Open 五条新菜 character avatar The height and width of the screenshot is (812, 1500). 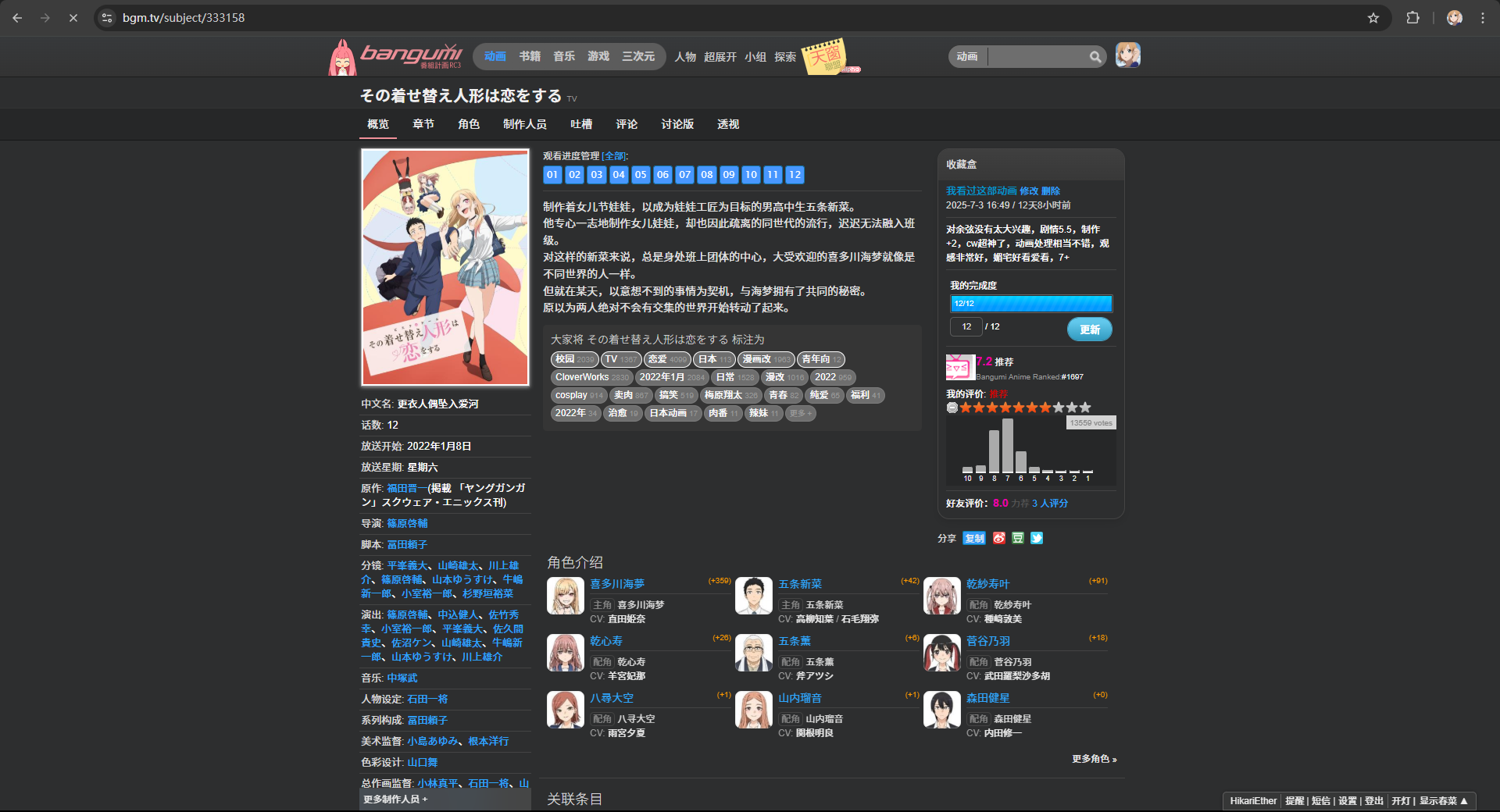(754, 597)
